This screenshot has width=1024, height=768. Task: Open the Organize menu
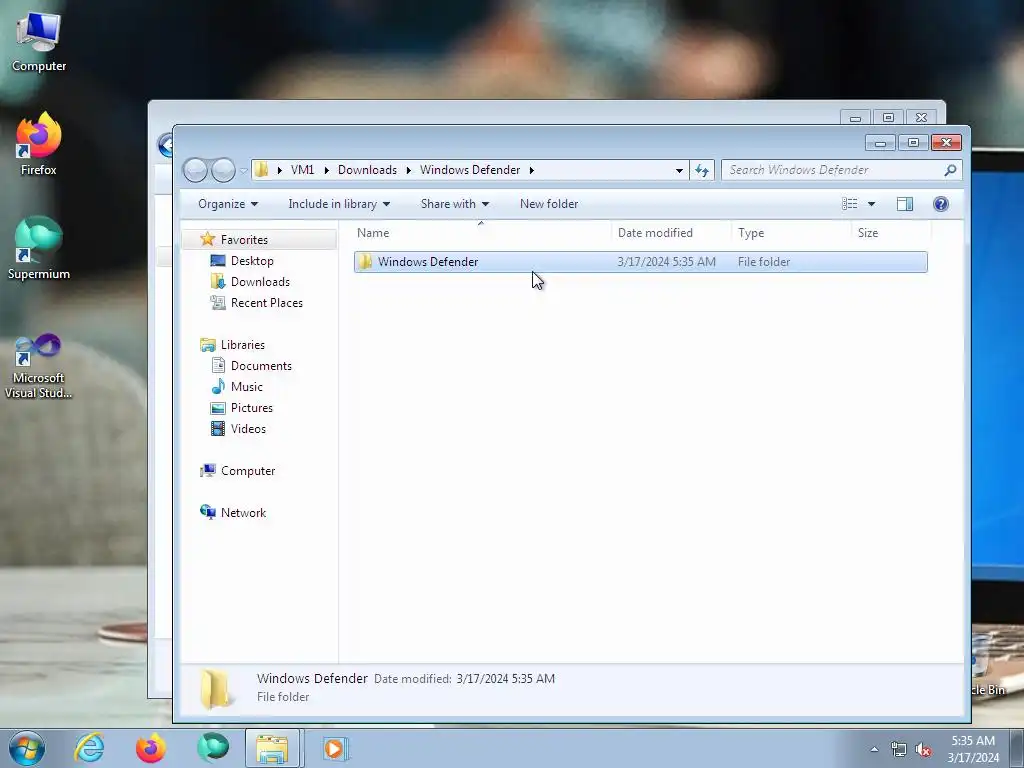click(228, 204)
